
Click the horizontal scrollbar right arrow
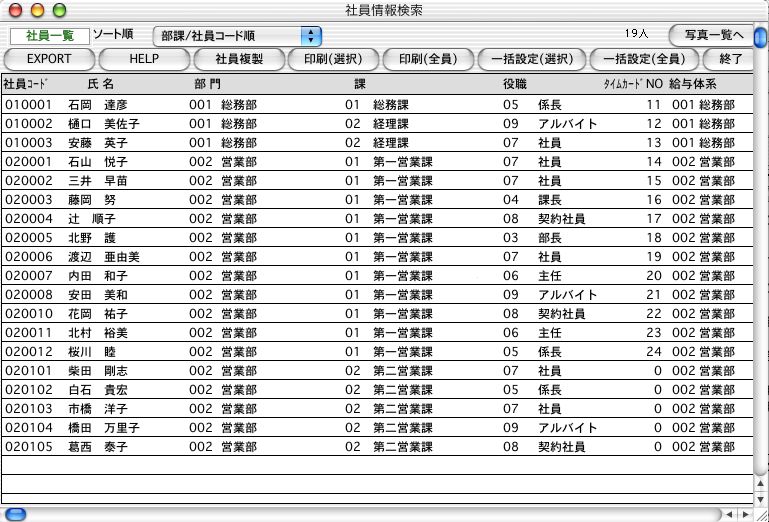coord(744,514)
